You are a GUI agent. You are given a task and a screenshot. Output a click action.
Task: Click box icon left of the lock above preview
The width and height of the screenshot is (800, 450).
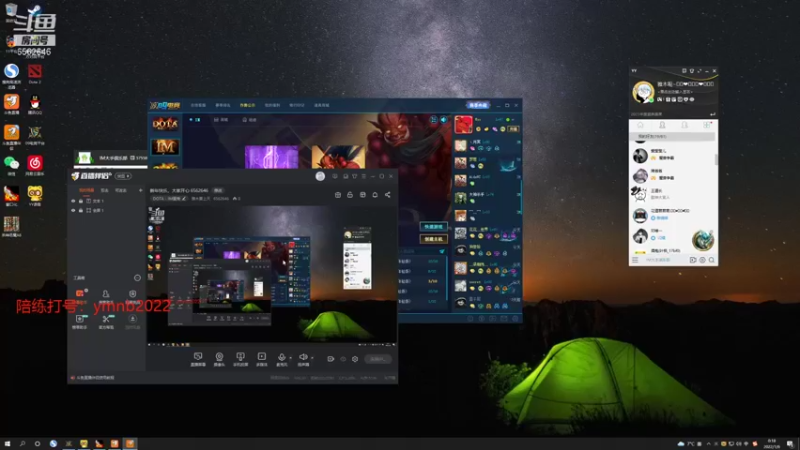tap(338, 194)
